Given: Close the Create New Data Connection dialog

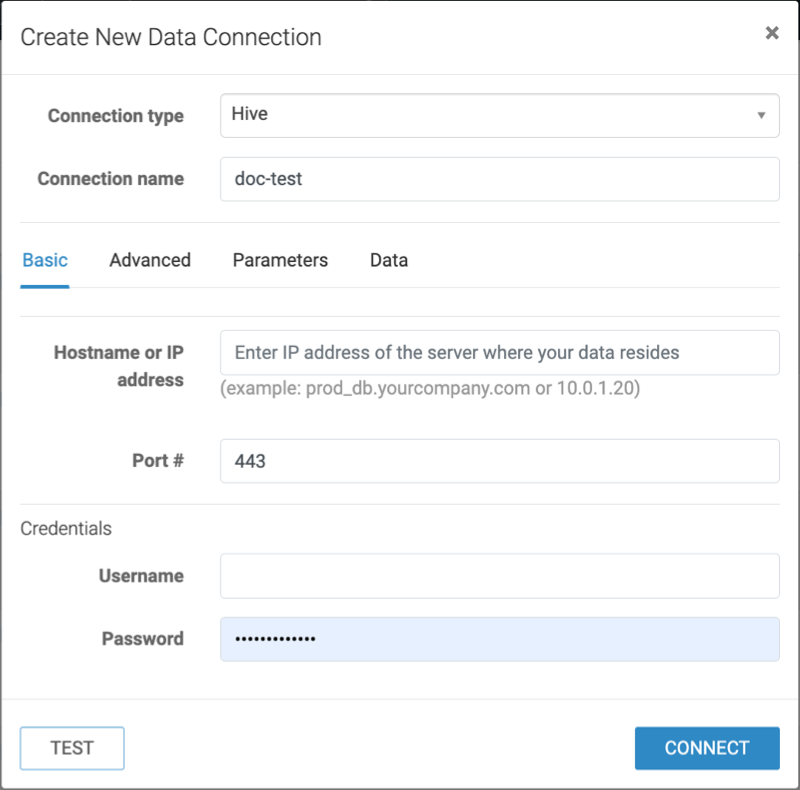Looking at the screenshot, I should tap(771, 33).
